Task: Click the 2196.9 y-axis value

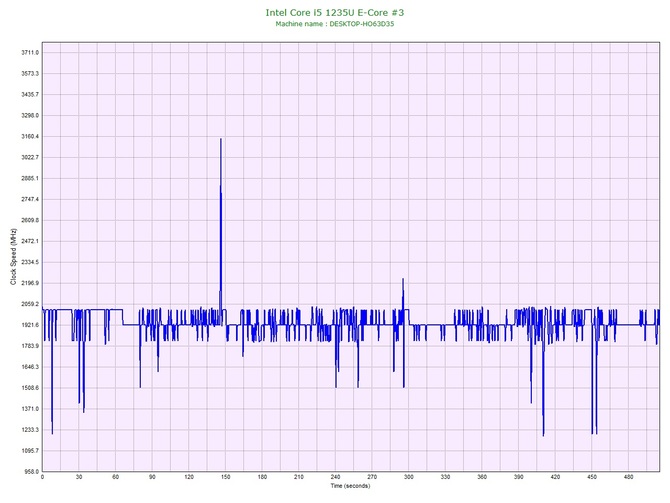Action: [30, 283]
